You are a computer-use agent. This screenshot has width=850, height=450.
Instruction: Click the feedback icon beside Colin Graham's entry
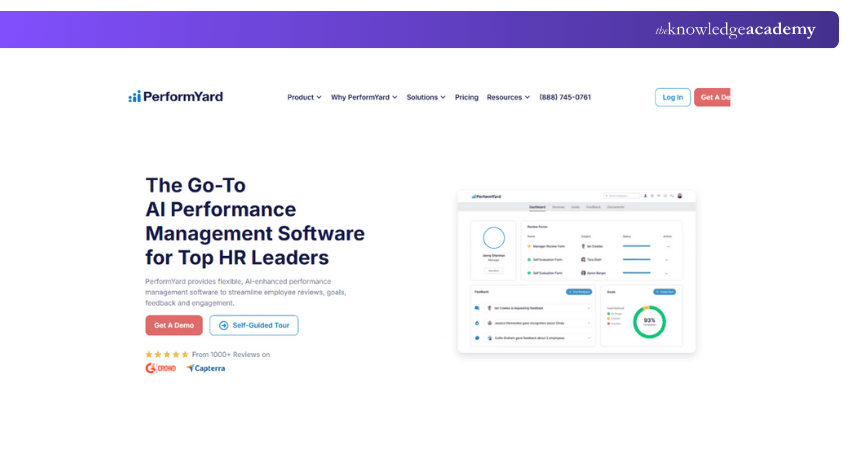tap(477, 338)
